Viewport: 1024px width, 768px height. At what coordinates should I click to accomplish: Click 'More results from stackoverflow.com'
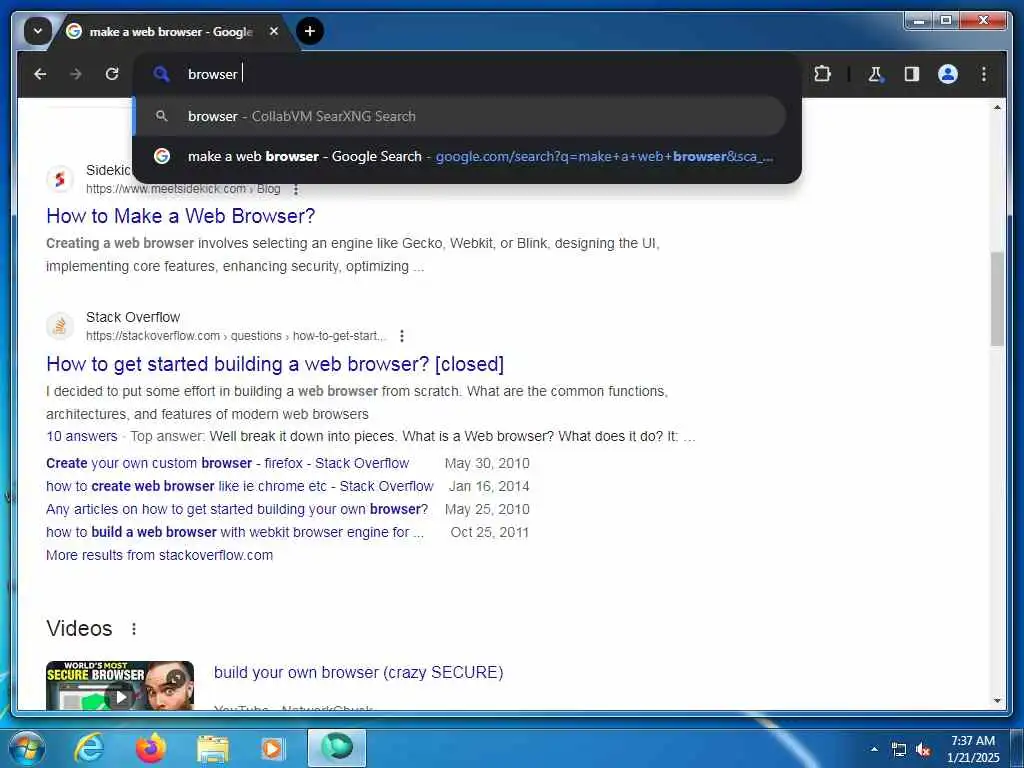point(159,555)
